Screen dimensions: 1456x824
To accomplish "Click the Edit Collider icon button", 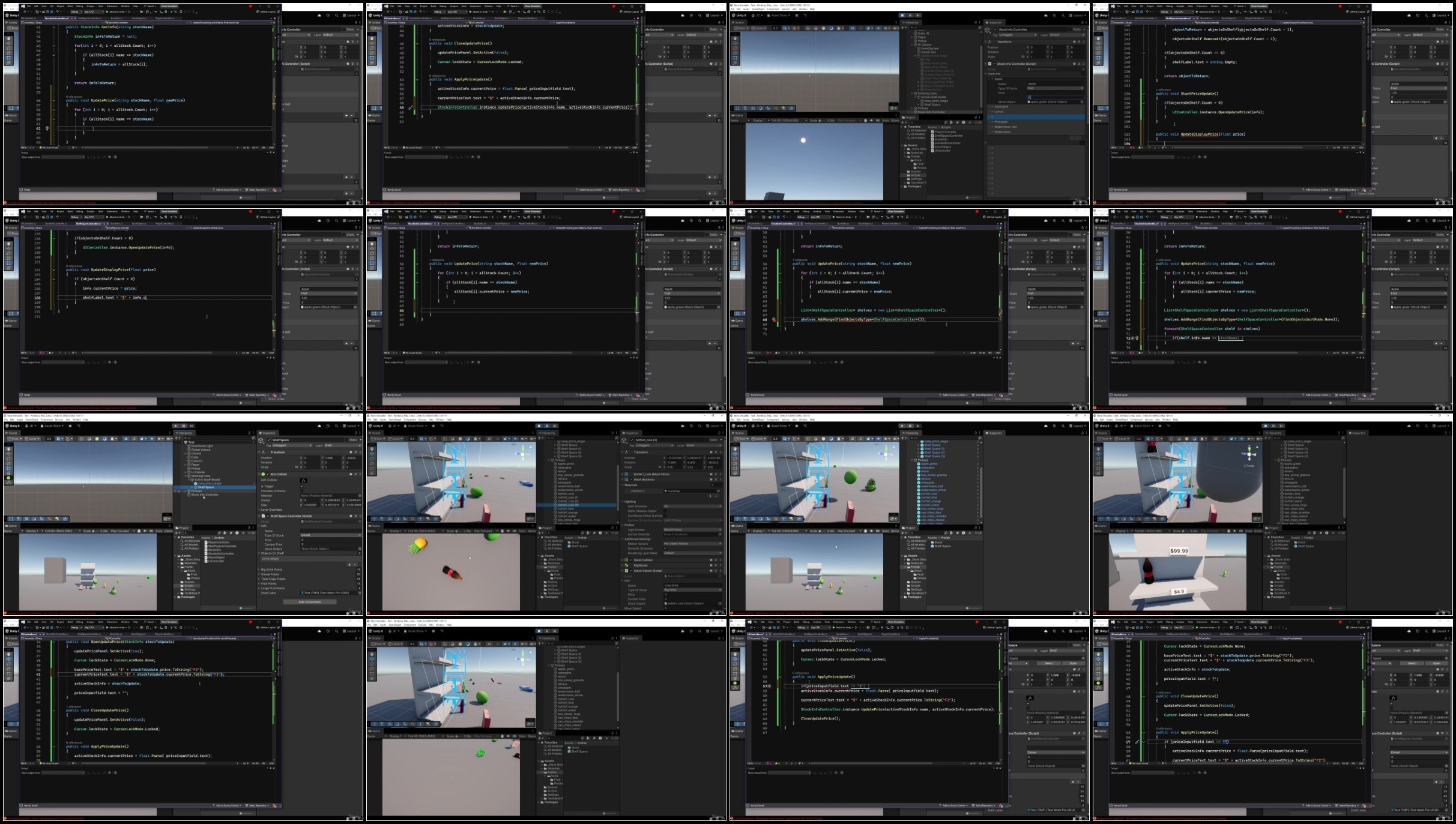I will click(303, 481).
